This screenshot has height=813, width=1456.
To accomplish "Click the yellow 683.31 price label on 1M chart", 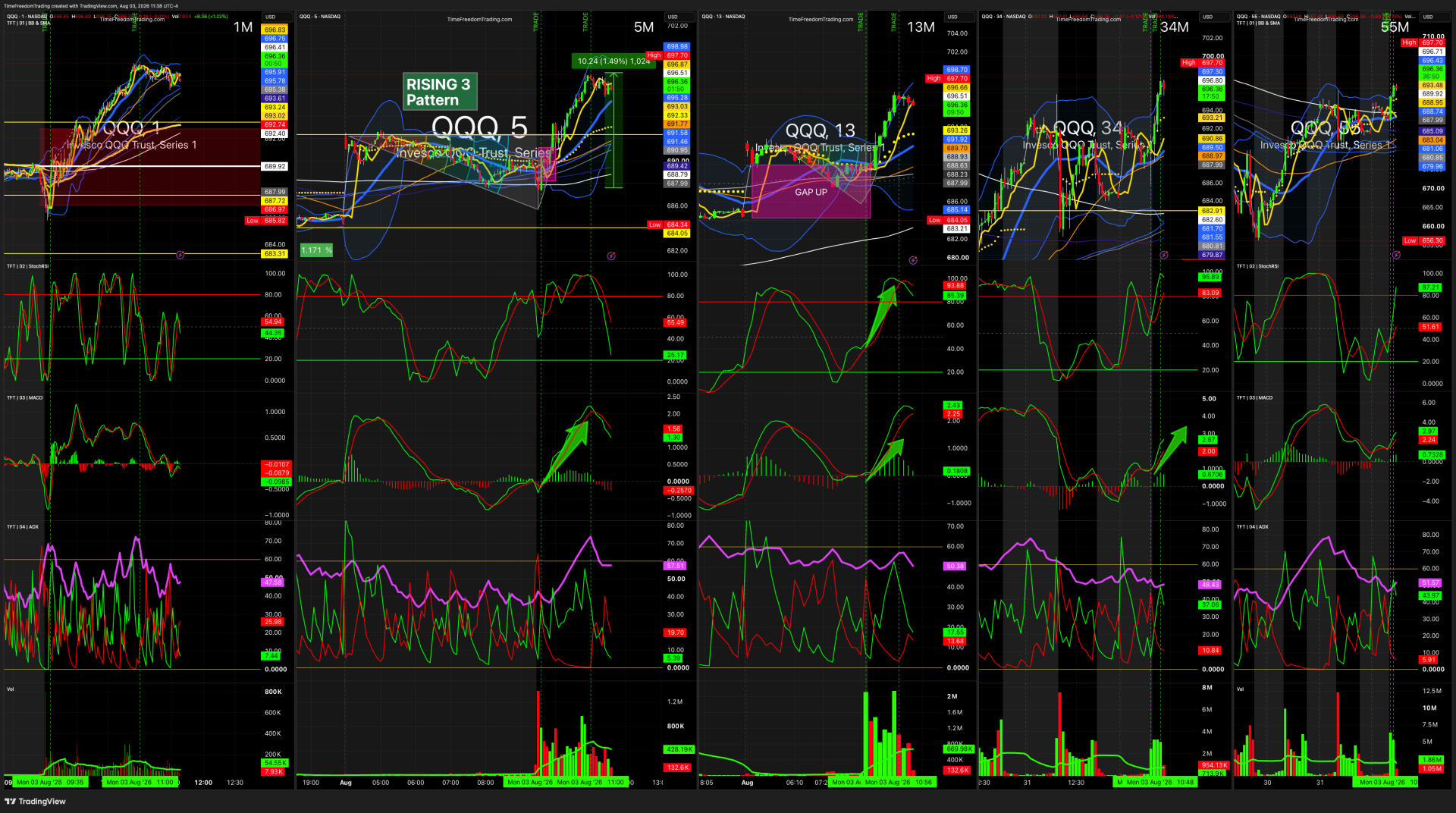I will (275, 254).
